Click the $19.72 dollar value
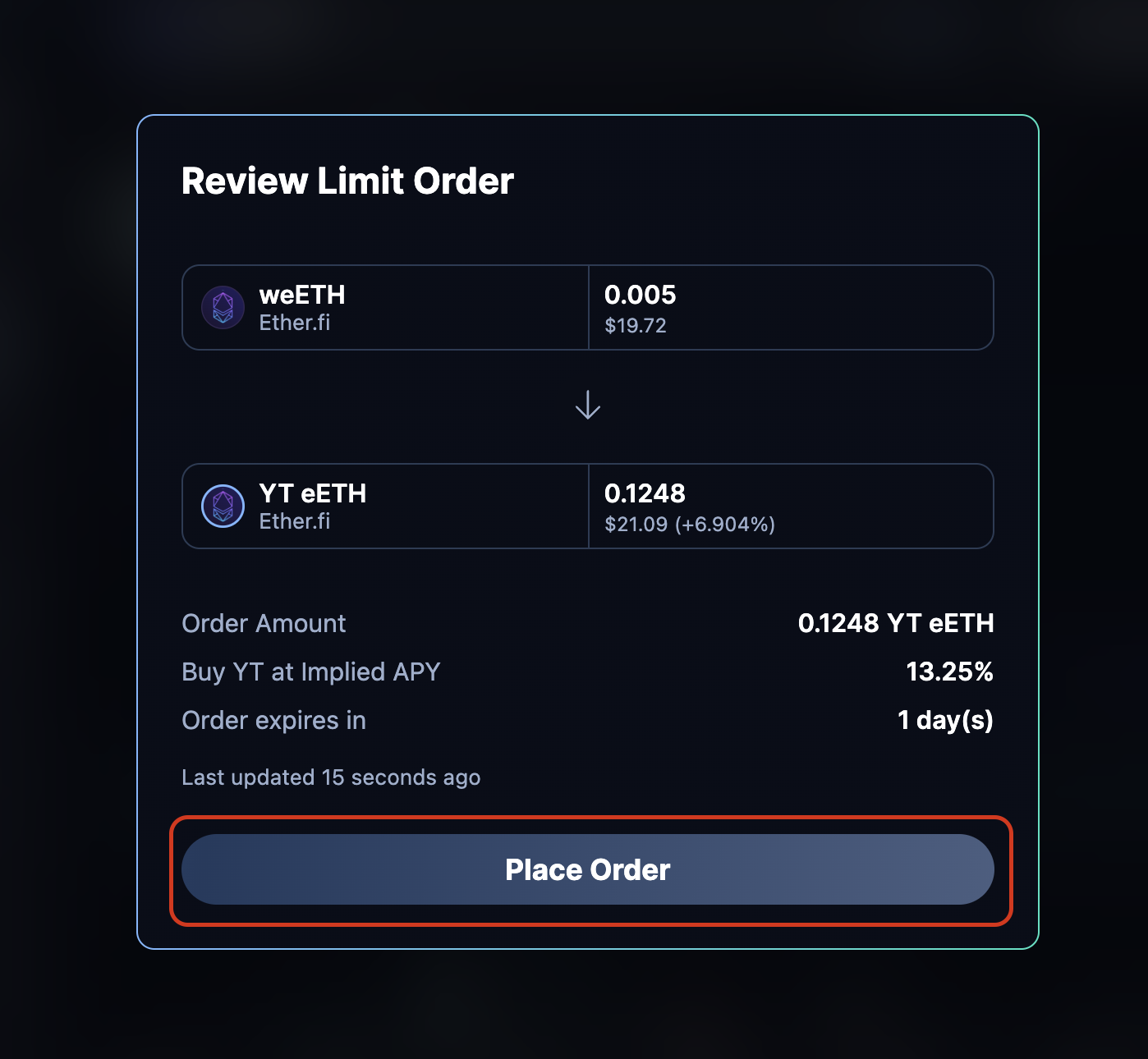Screen dimensions: 1148x1059 [x=636, y=325]
